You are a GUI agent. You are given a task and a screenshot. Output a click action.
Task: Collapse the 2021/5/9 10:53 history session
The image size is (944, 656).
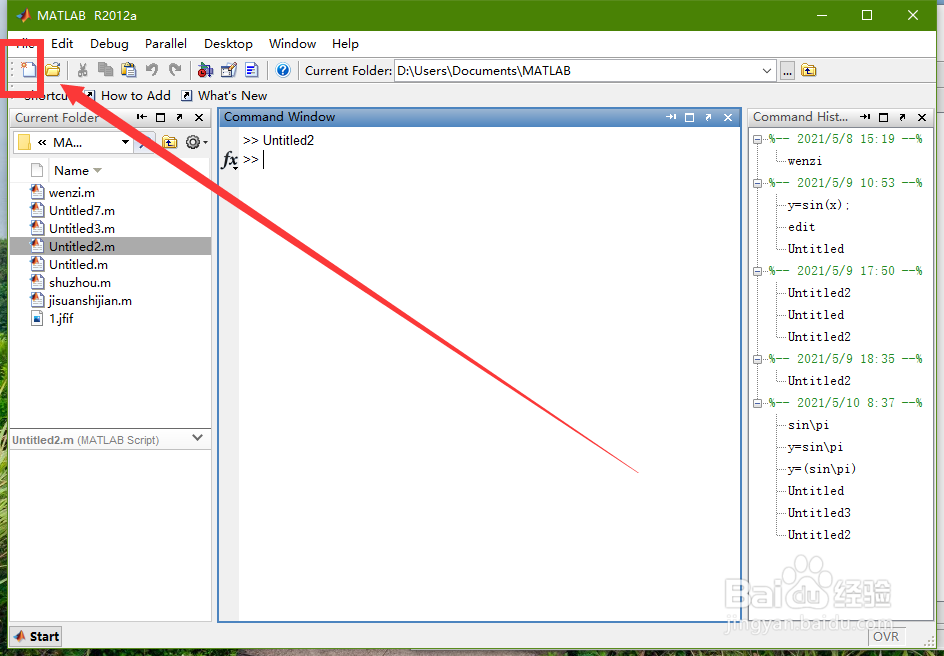(x=757, y=184)
